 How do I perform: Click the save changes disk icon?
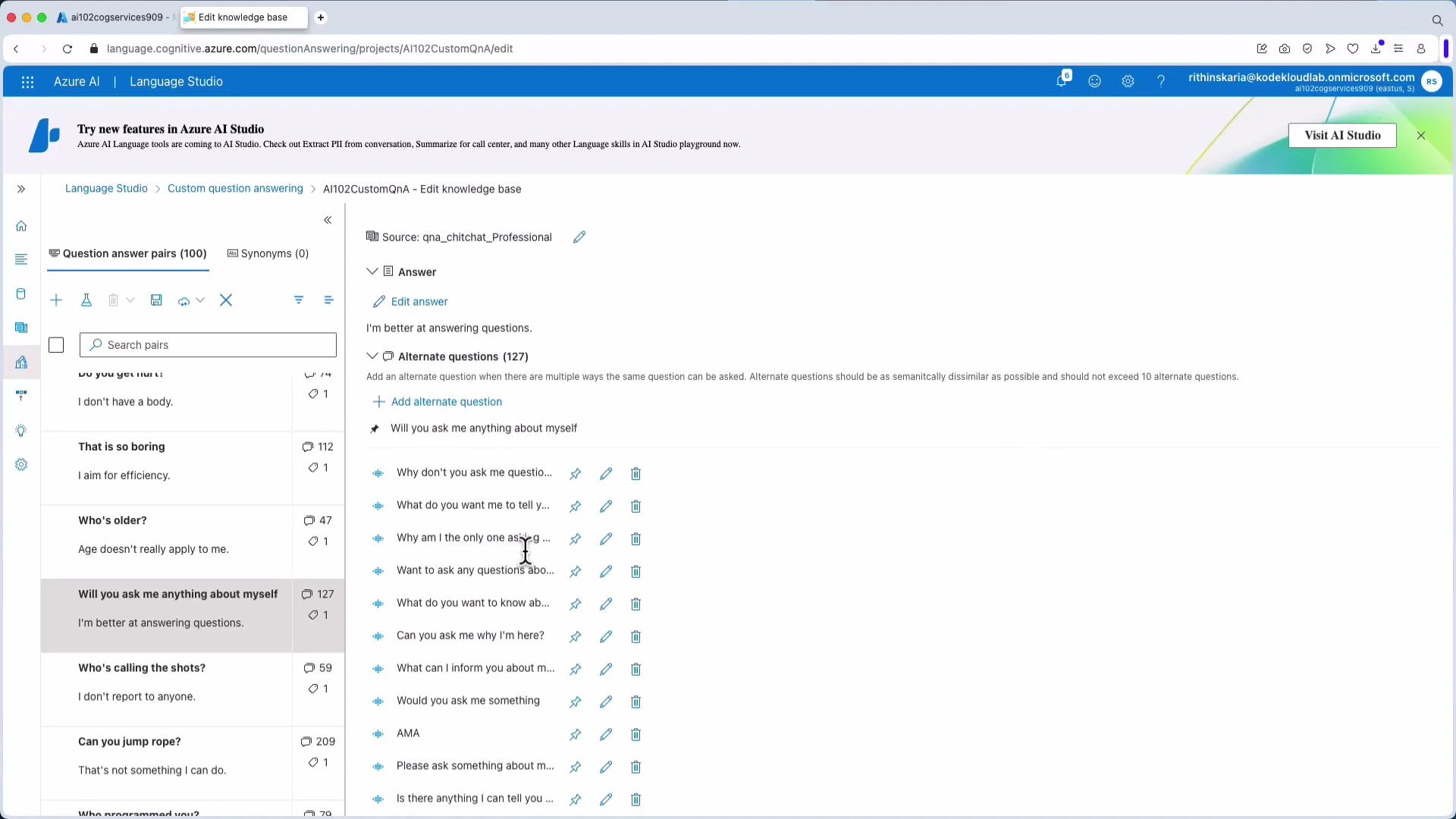click(x=156, y=300)
